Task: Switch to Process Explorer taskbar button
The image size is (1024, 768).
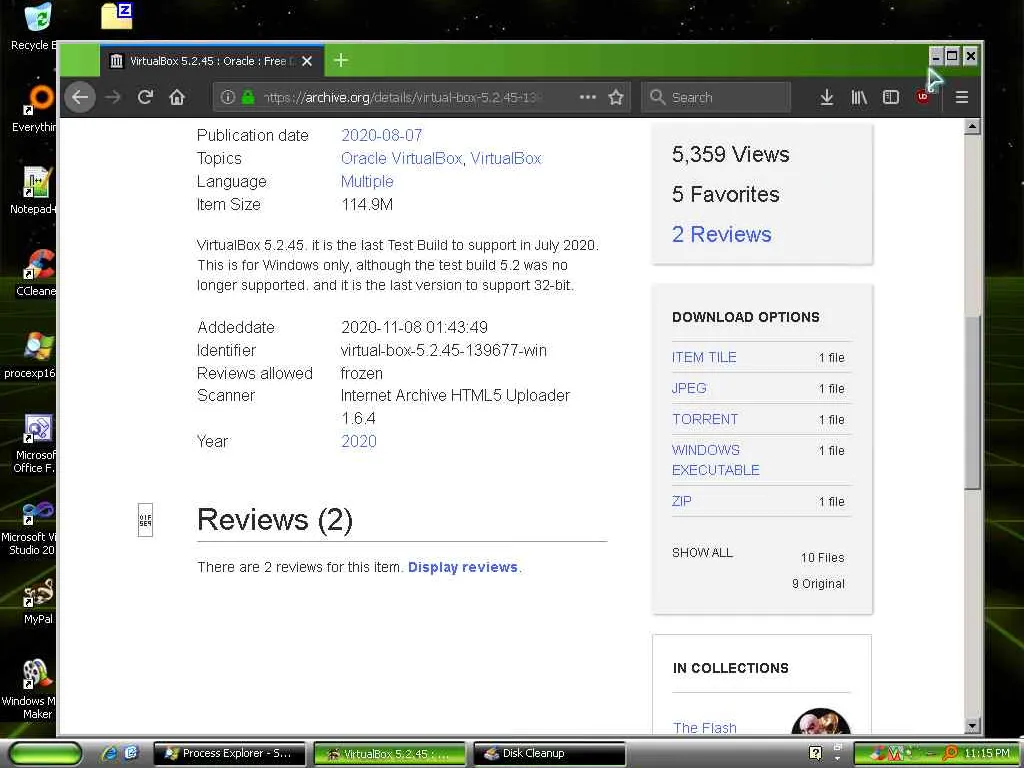Action: 230,754
